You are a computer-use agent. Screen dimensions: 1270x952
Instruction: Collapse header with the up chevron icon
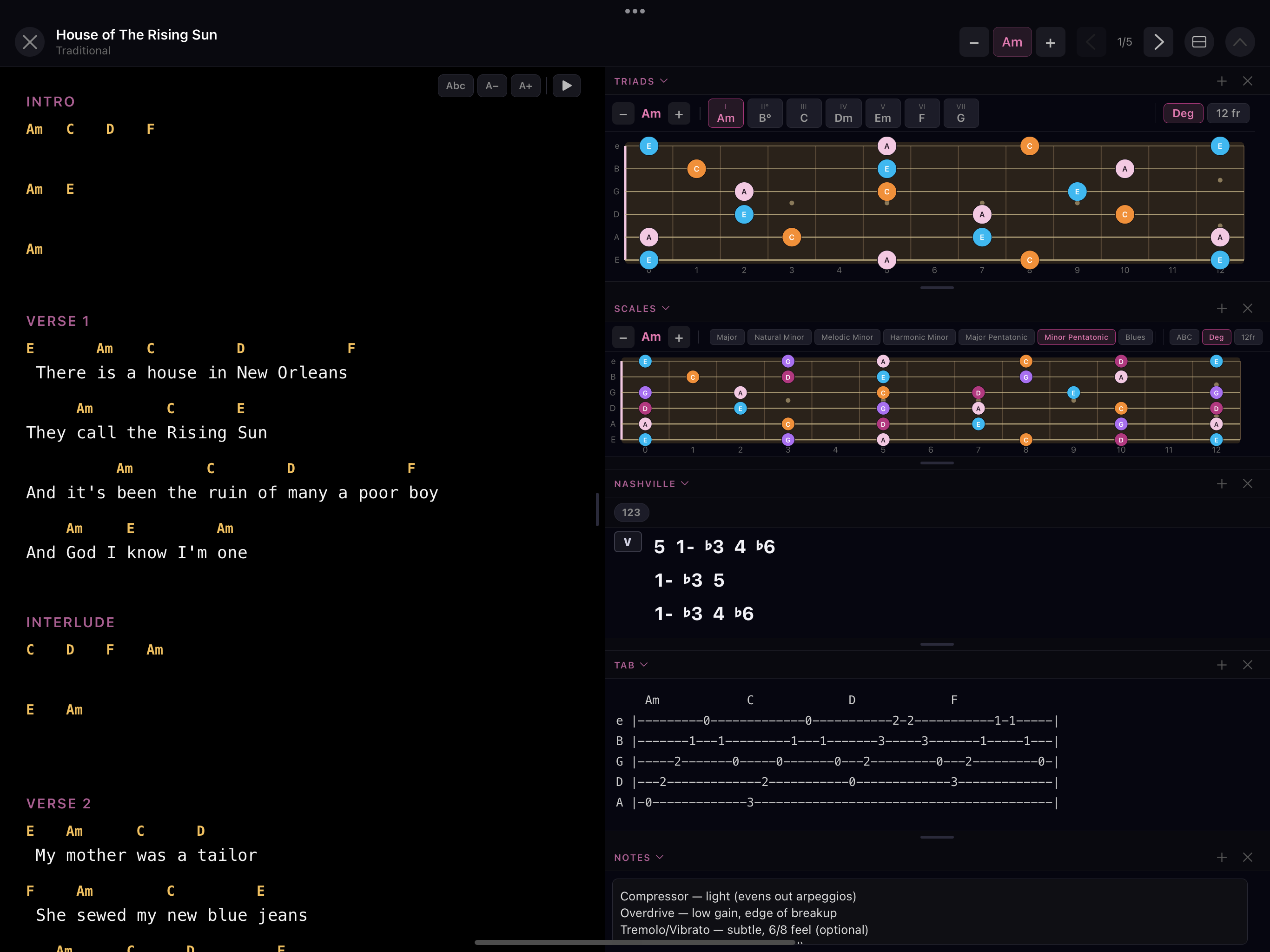1240,42
